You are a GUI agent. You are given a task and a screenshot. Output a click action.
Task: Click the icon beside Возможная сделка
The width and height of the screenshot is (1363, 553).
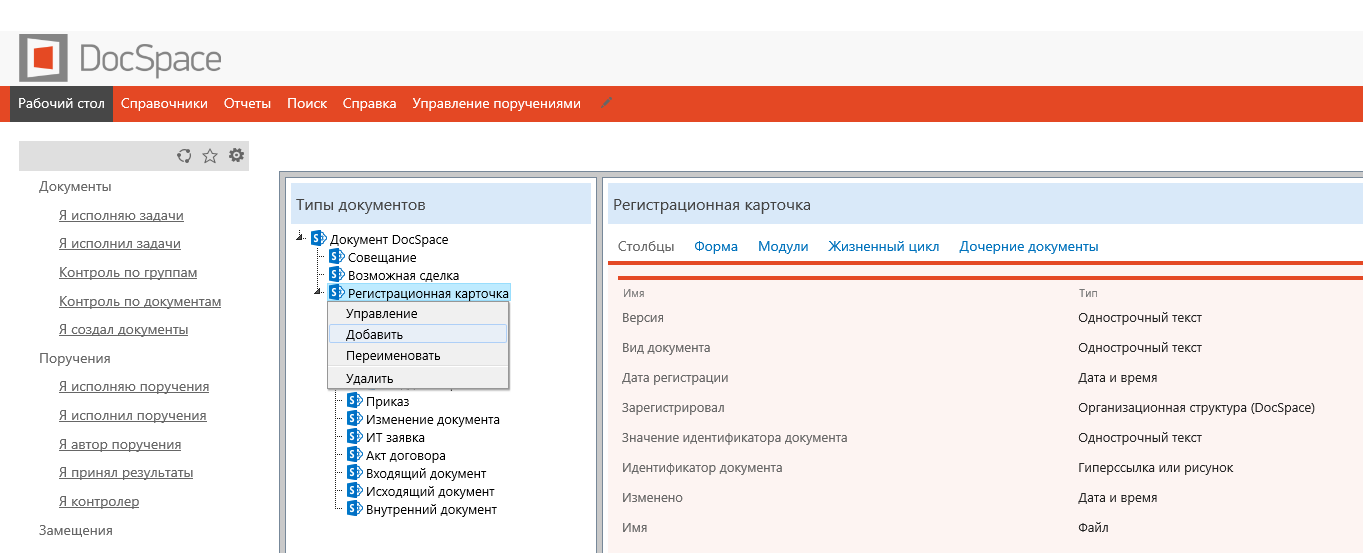click(337, 275)
